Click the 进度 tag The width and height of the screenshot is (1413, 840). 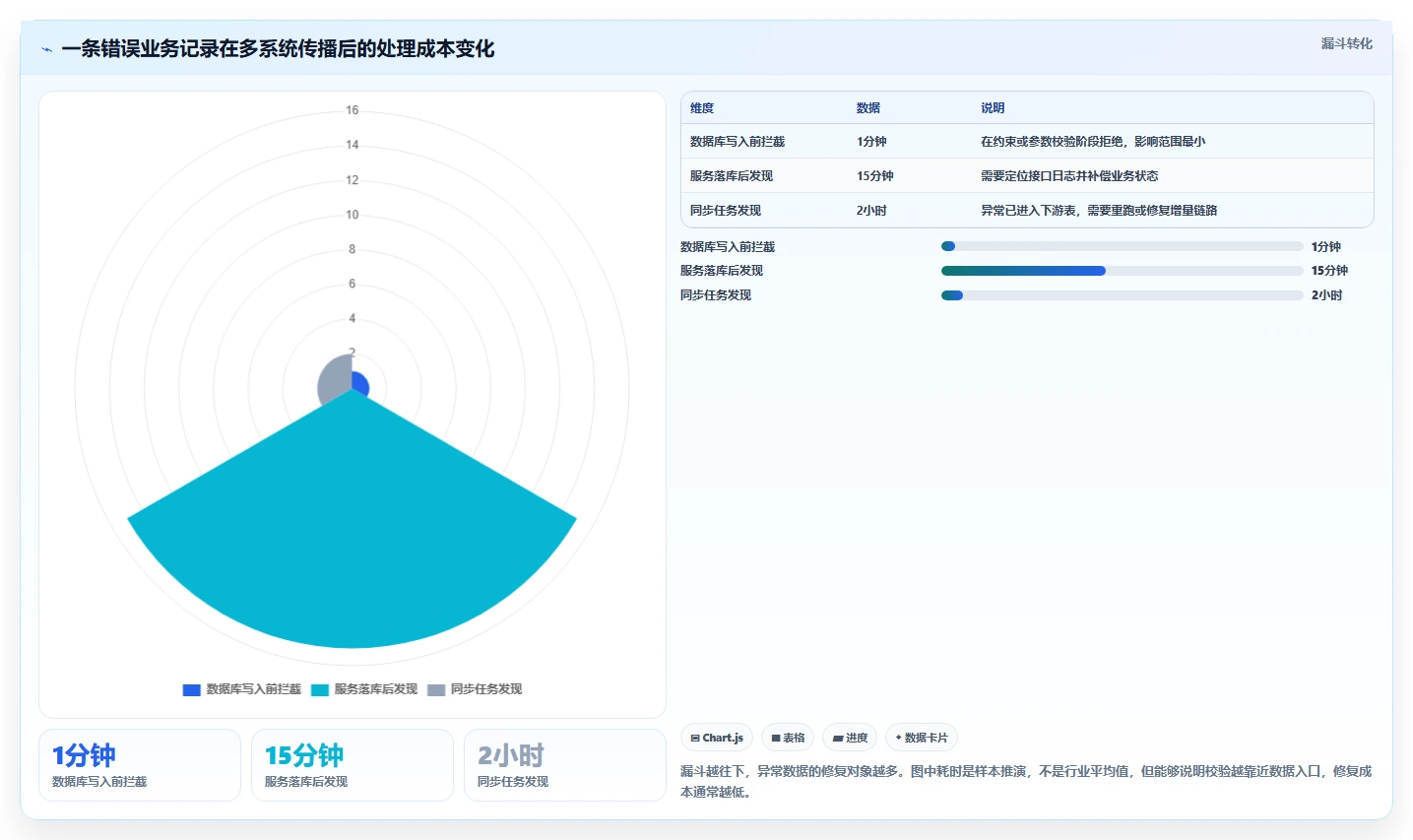[850, 738]
